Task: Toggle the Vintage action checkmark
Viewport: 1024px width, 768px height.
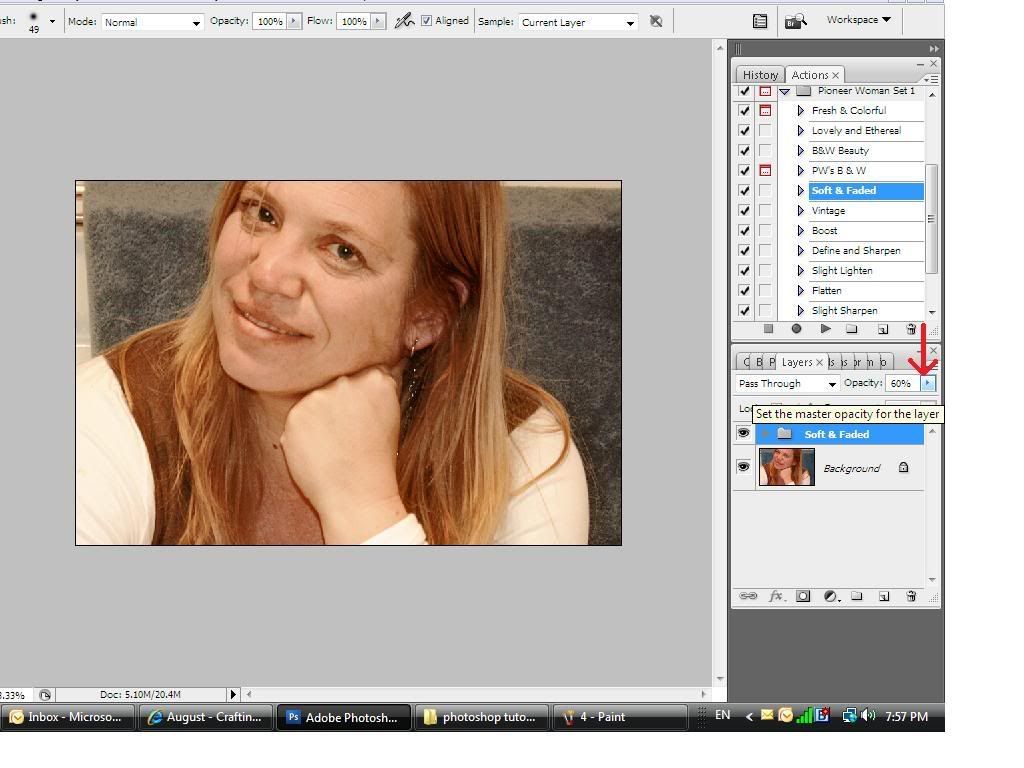Action: pos(744,211)
